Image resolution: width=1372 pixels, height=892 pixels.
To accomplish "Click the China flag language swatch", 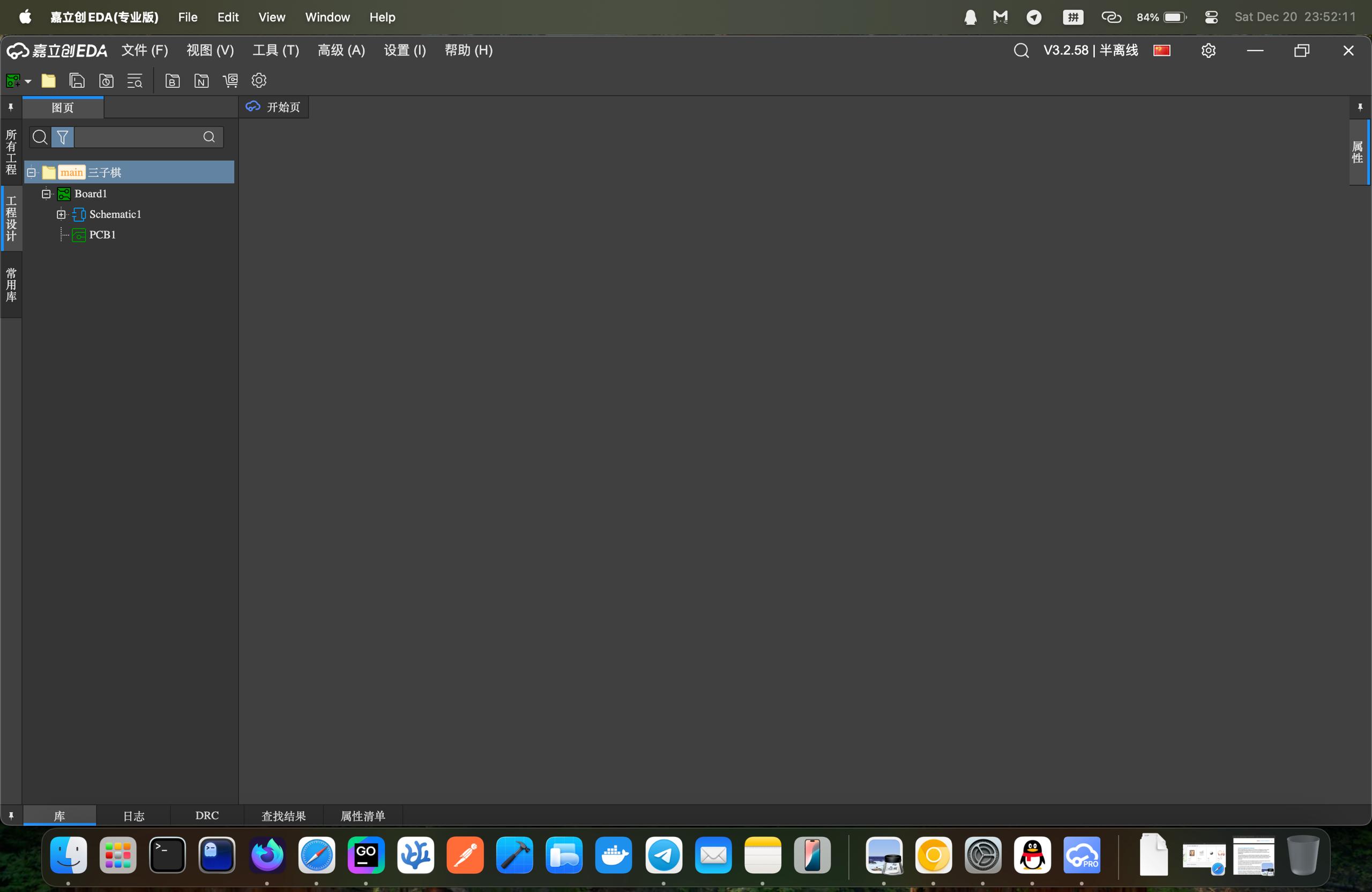I will [1161, 50].
